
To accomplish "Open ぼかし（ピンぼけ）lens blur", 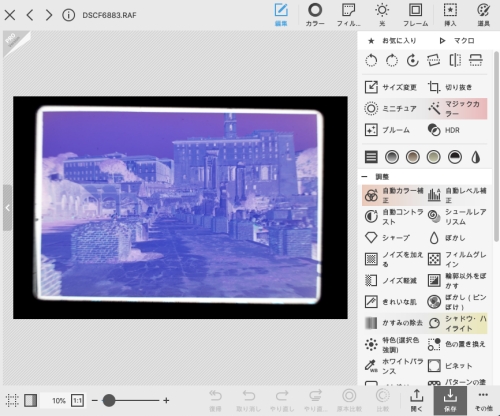I will (457, 302).
